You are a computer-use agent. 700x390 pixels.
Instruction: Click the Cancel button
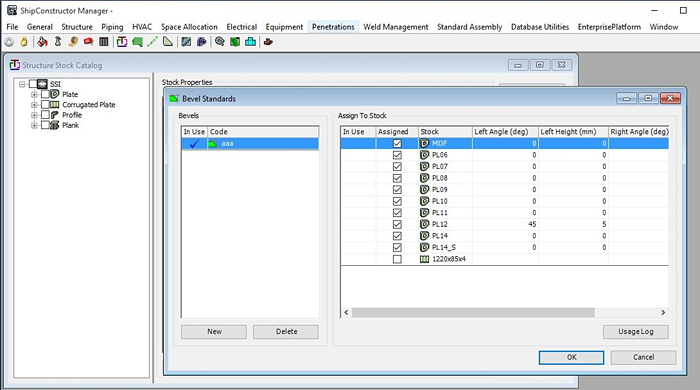(643, 357)
